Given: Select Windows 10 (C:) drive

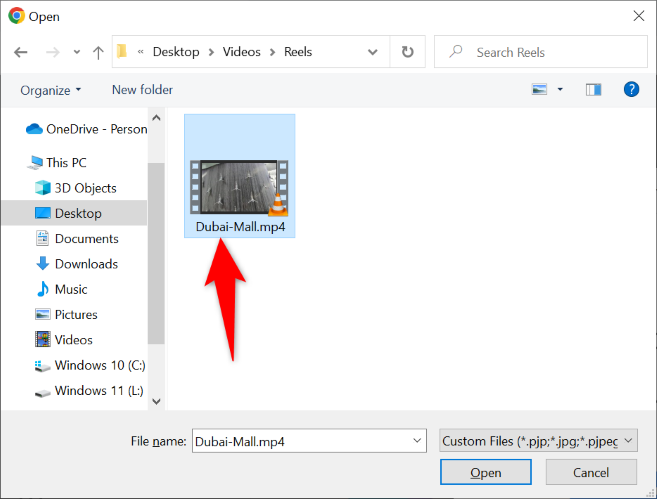Looking at the screenshot, I should [x=90, y=365].
